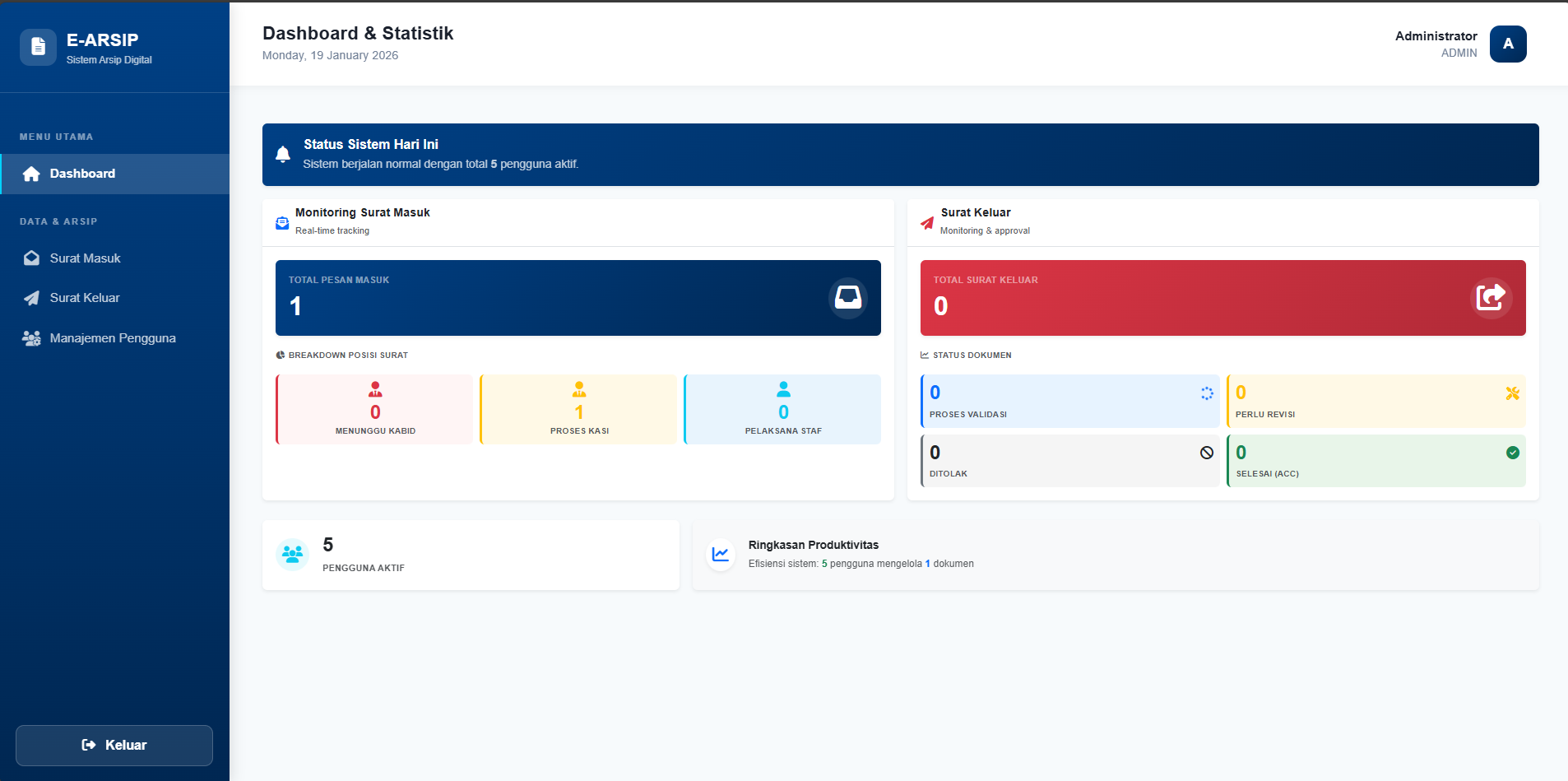Click the Keluar logout button
The image size is (1568, 781).
[114, 745]
